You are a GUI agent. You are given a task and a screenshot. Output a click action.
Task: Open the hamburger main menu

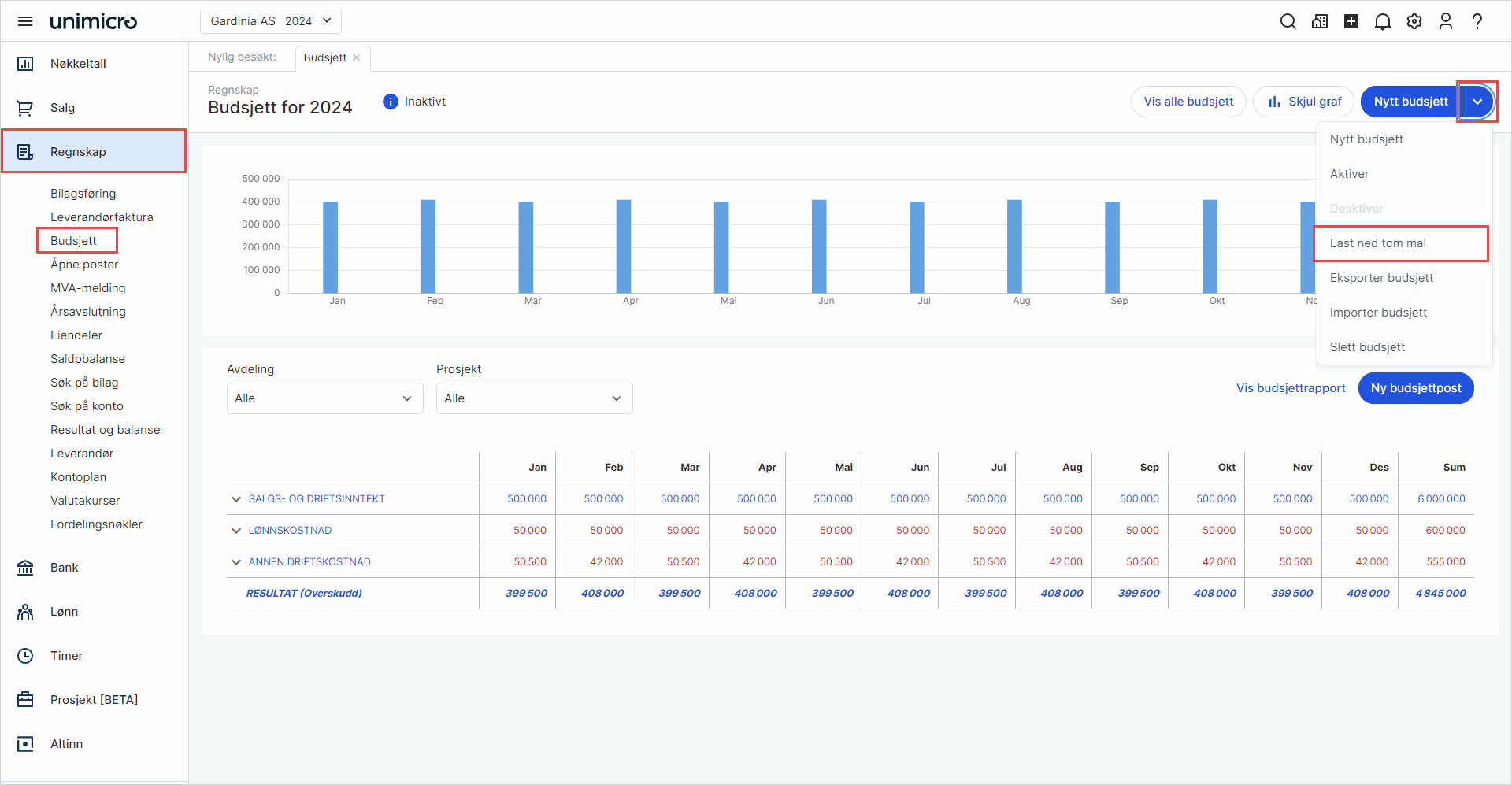pos(25,21)
